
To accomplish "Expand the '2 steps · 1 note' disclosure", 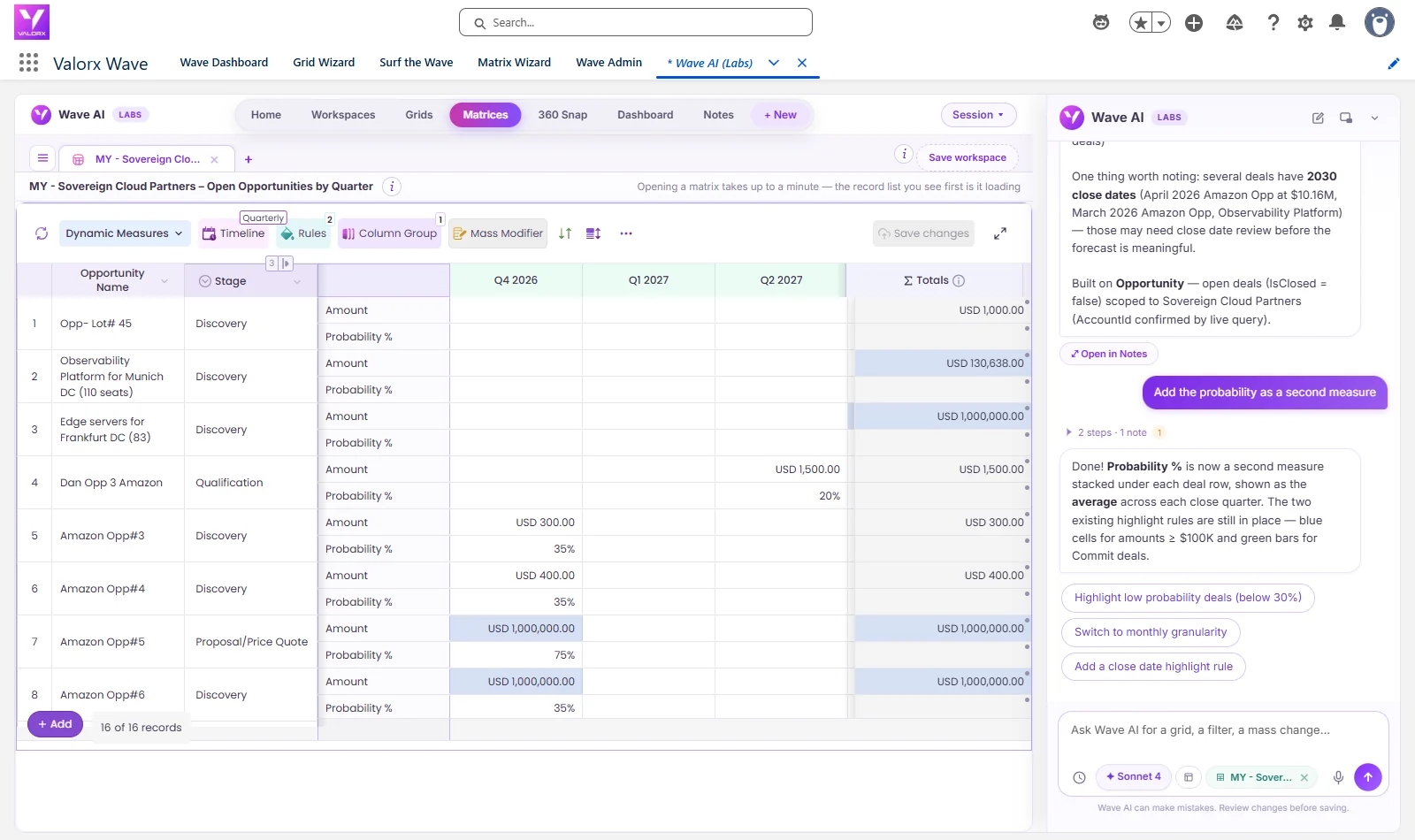I will (1111, 432).
